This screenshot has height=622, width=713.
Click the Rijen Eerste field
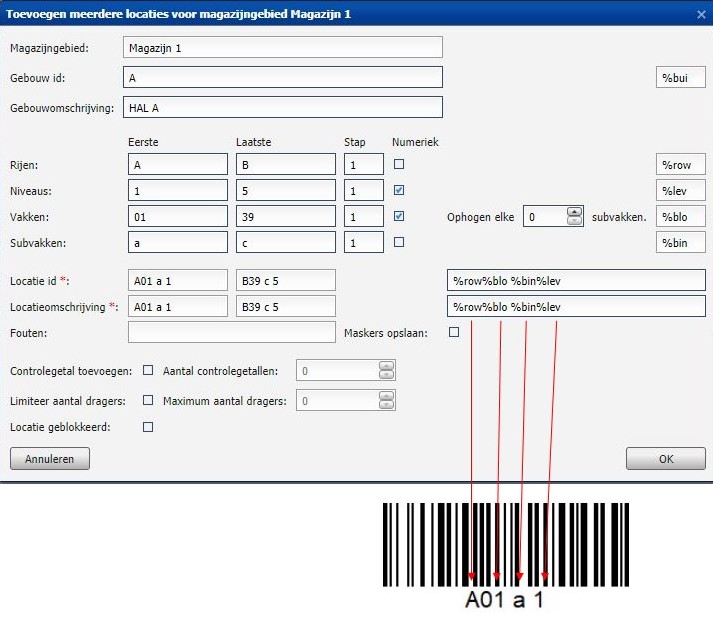point(178,165)
